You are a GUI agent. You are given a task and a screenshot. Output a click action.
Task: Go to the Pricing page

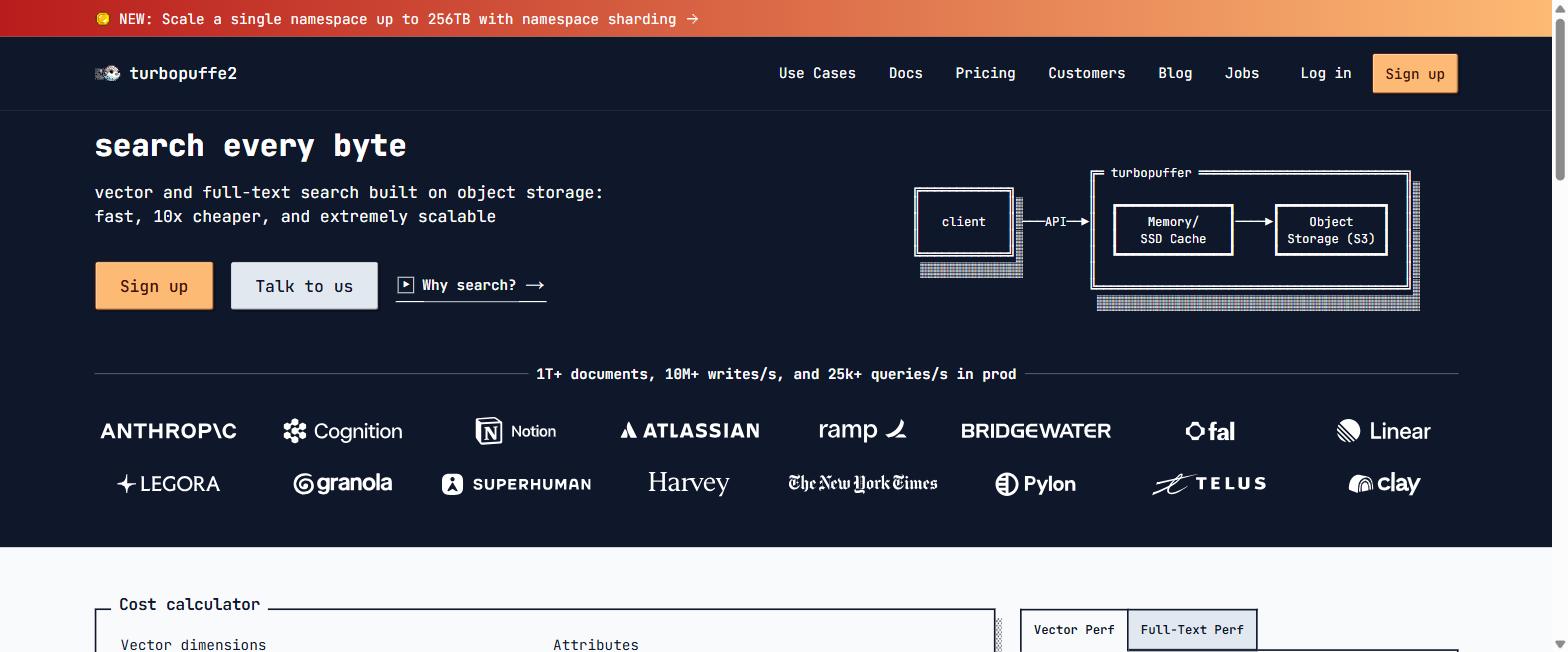coord(985,73)
